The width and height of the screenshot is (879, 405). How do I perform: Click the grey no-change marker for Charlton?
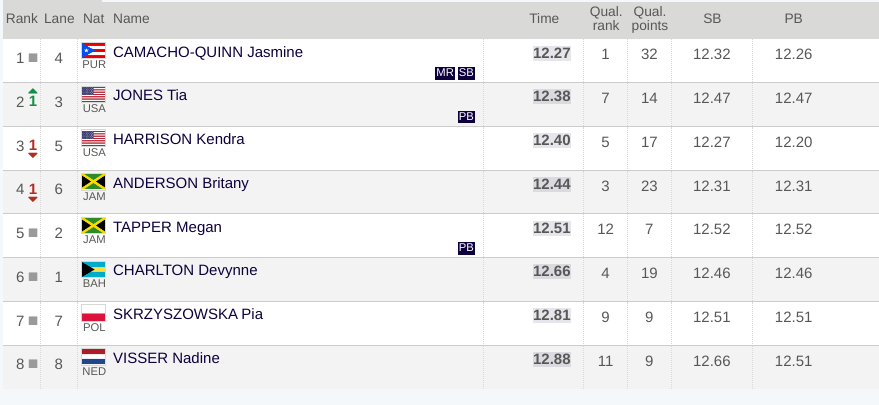(x=33, y=277)
